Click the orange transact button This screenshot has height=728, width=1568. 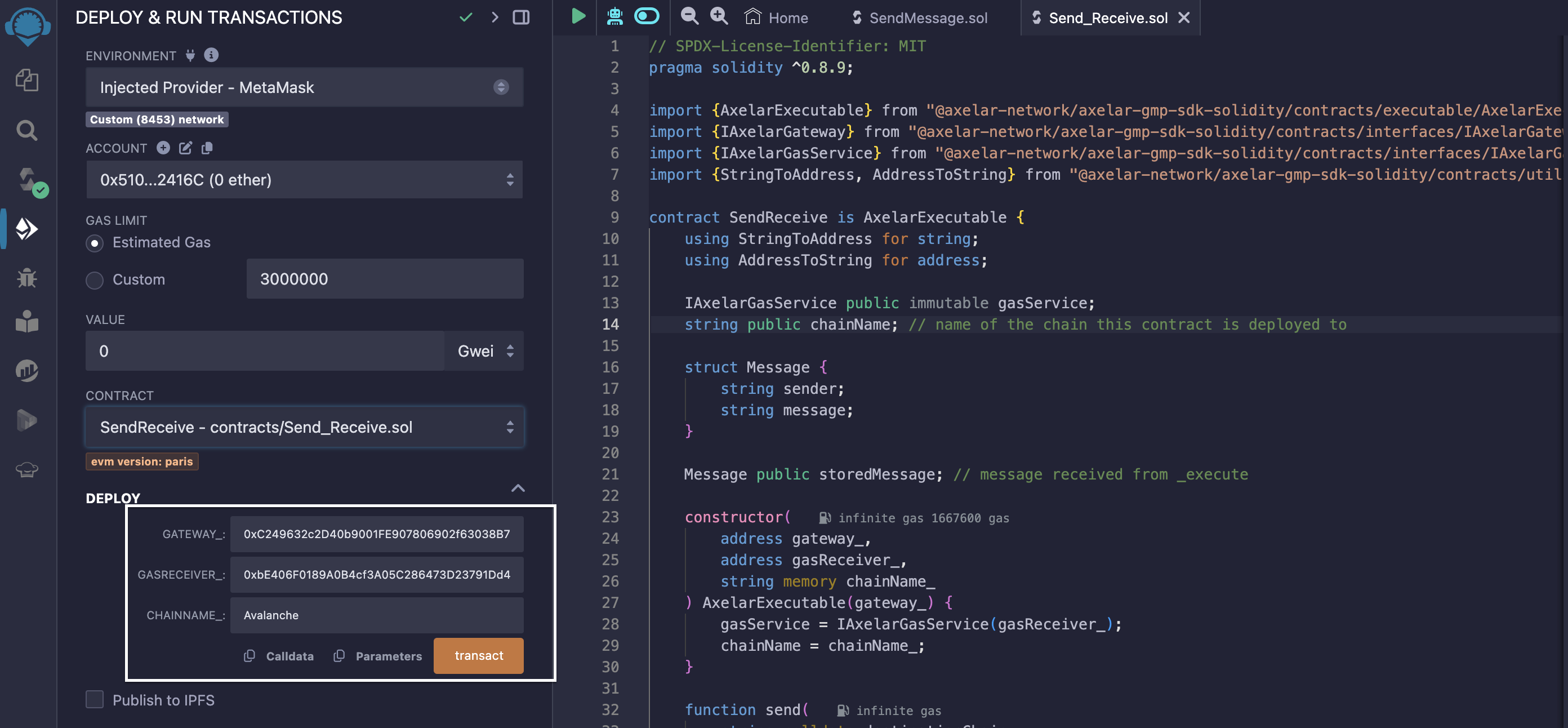point(478,655)
